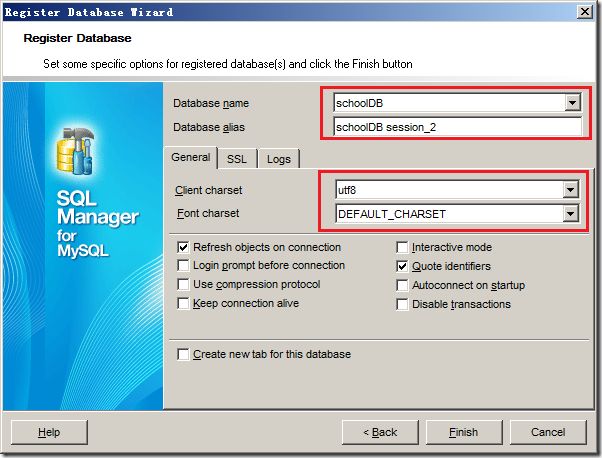Click the Finish button
602x458 pixels.
click(x=464, y=432)
